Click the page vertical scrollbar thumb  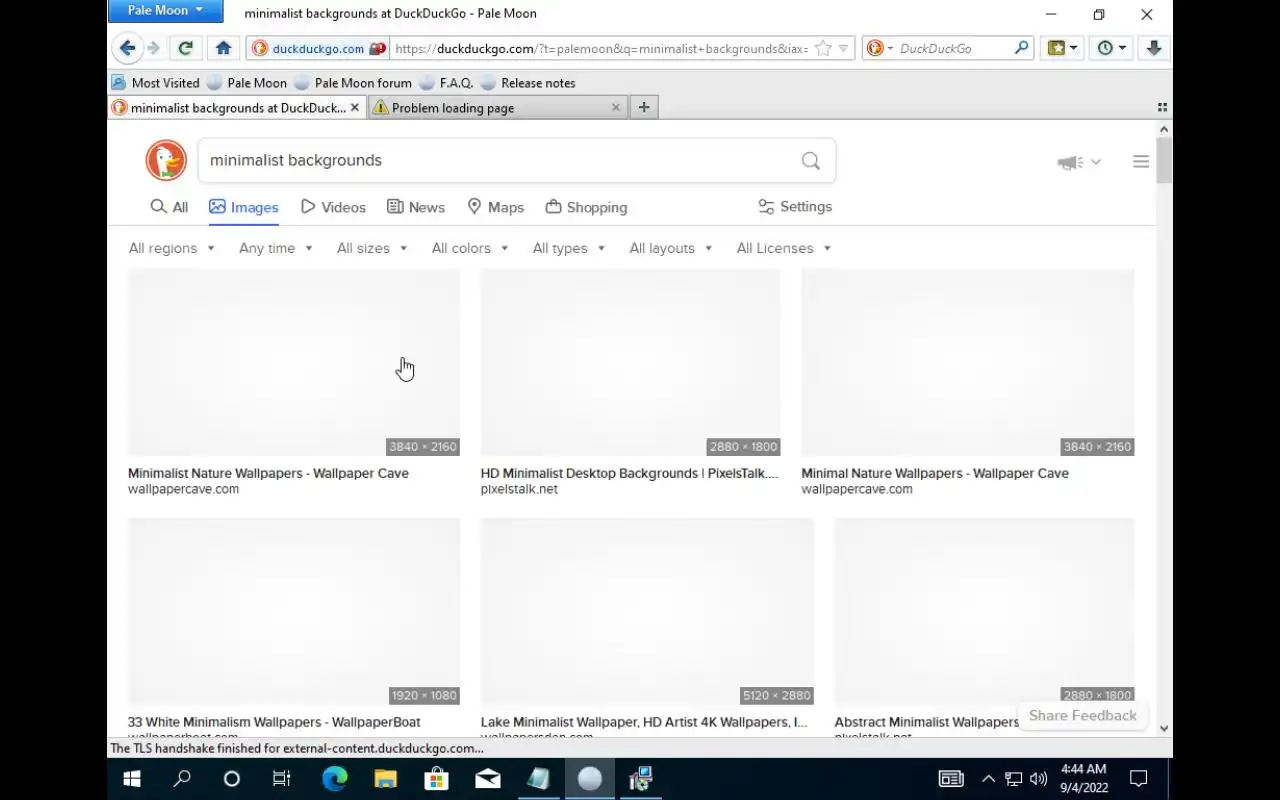[1164, 160]
